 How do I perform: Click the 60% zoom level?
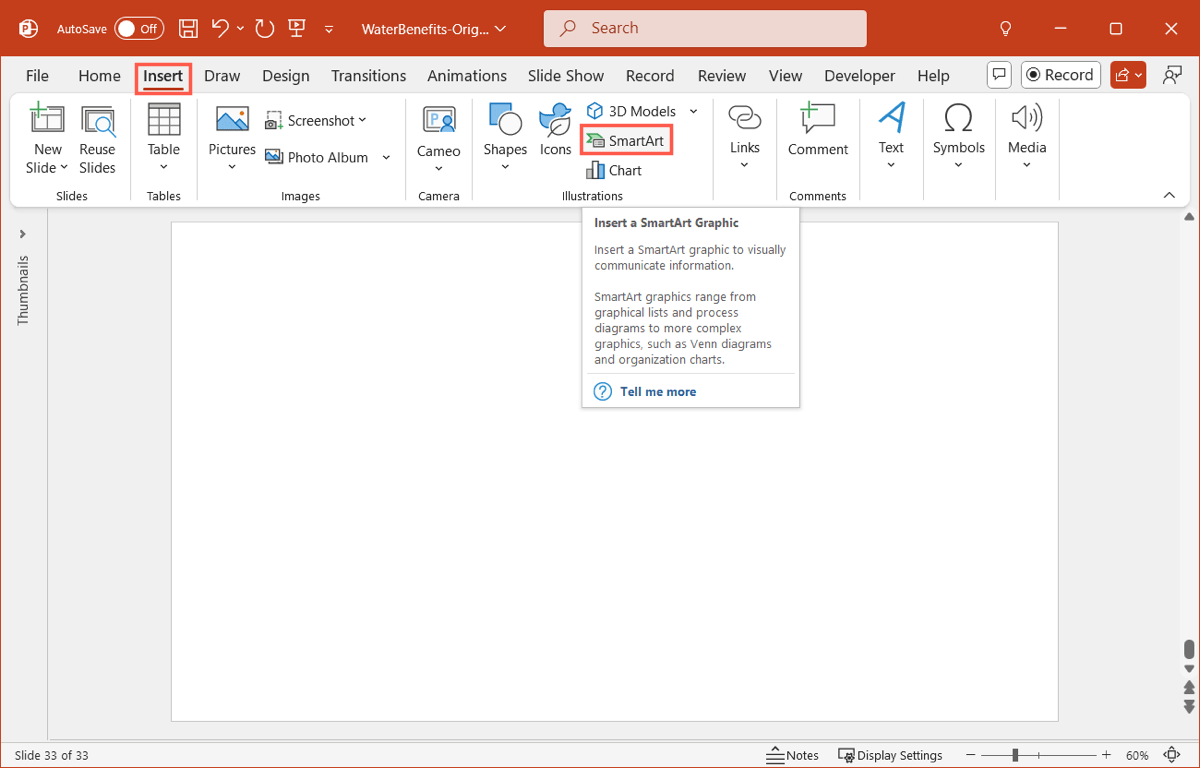pos(1137,755)
